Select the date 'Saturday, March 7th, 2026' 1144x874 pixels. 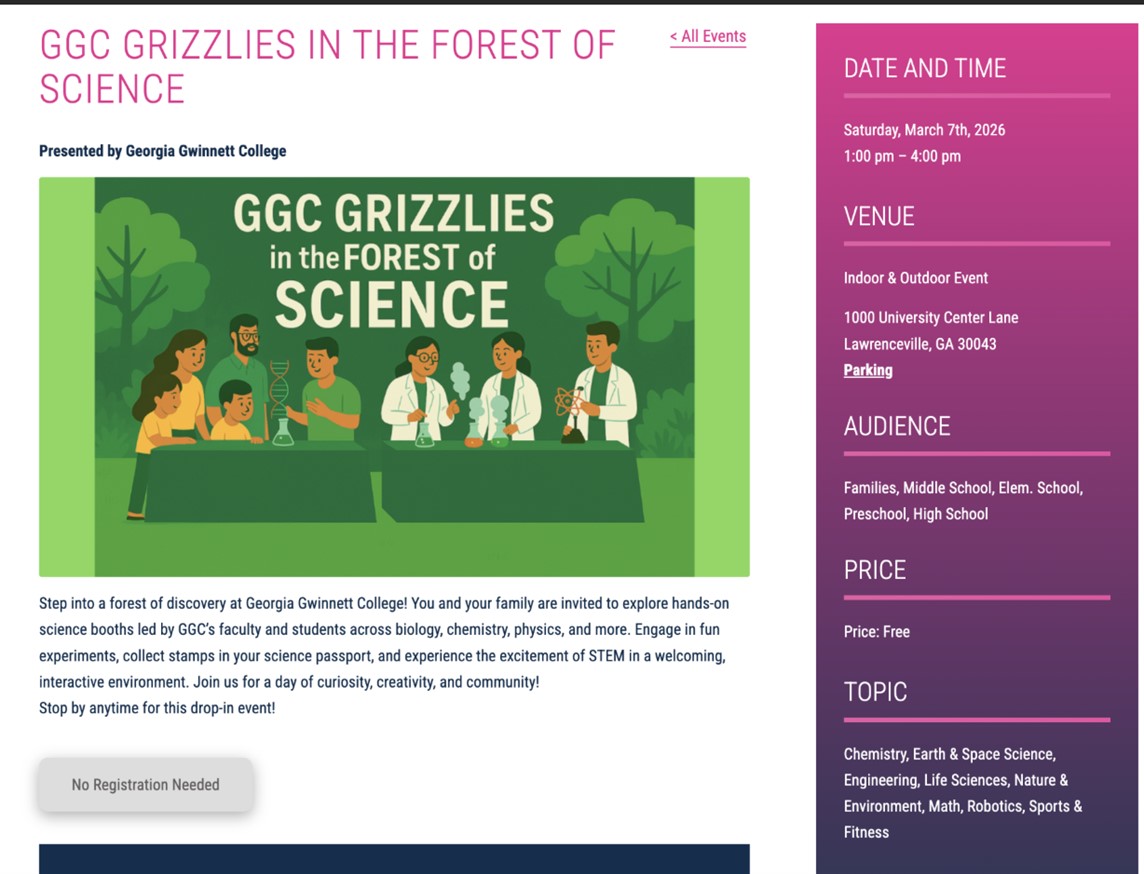pyautogui.click(x=924, y=130)
